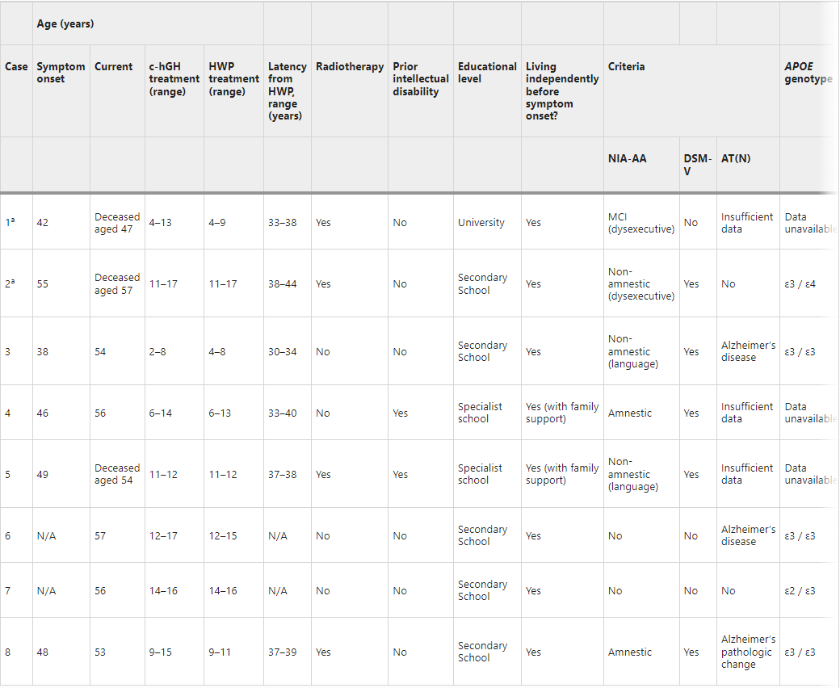Select the "c-hGH treatment (range)" header
Viewport: 840px width, 688px height.
click(x=173, y=79)
